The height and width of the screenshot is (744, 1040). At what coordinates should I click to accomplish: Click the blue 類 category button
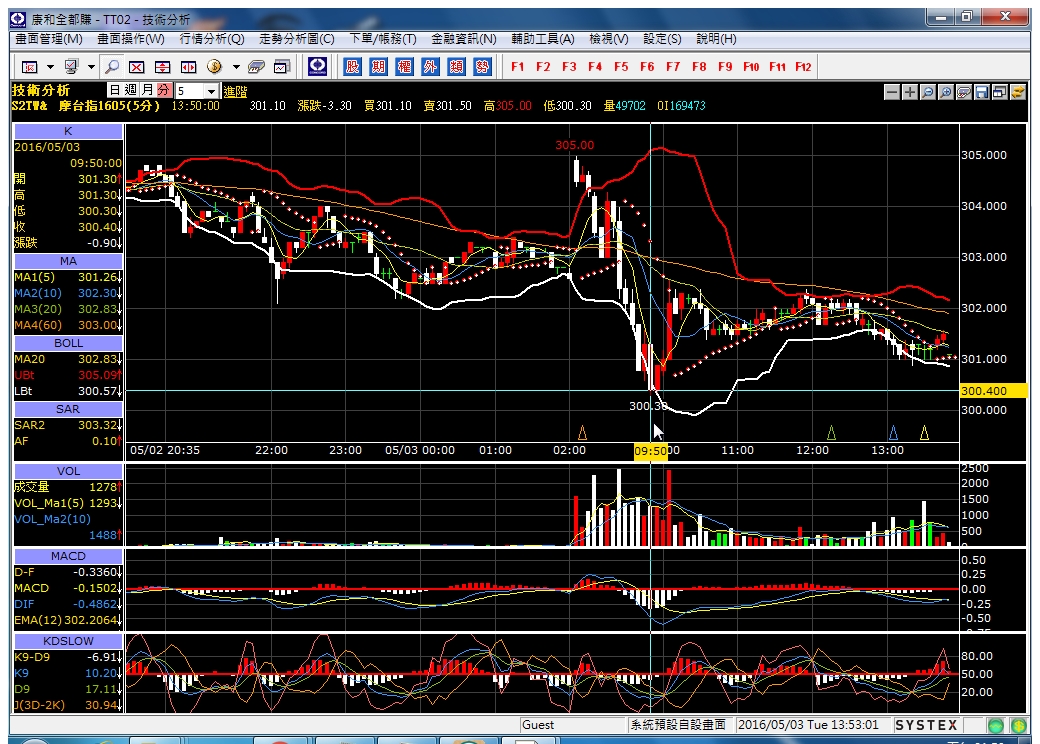pyautogui.click(x=456, y=66)
